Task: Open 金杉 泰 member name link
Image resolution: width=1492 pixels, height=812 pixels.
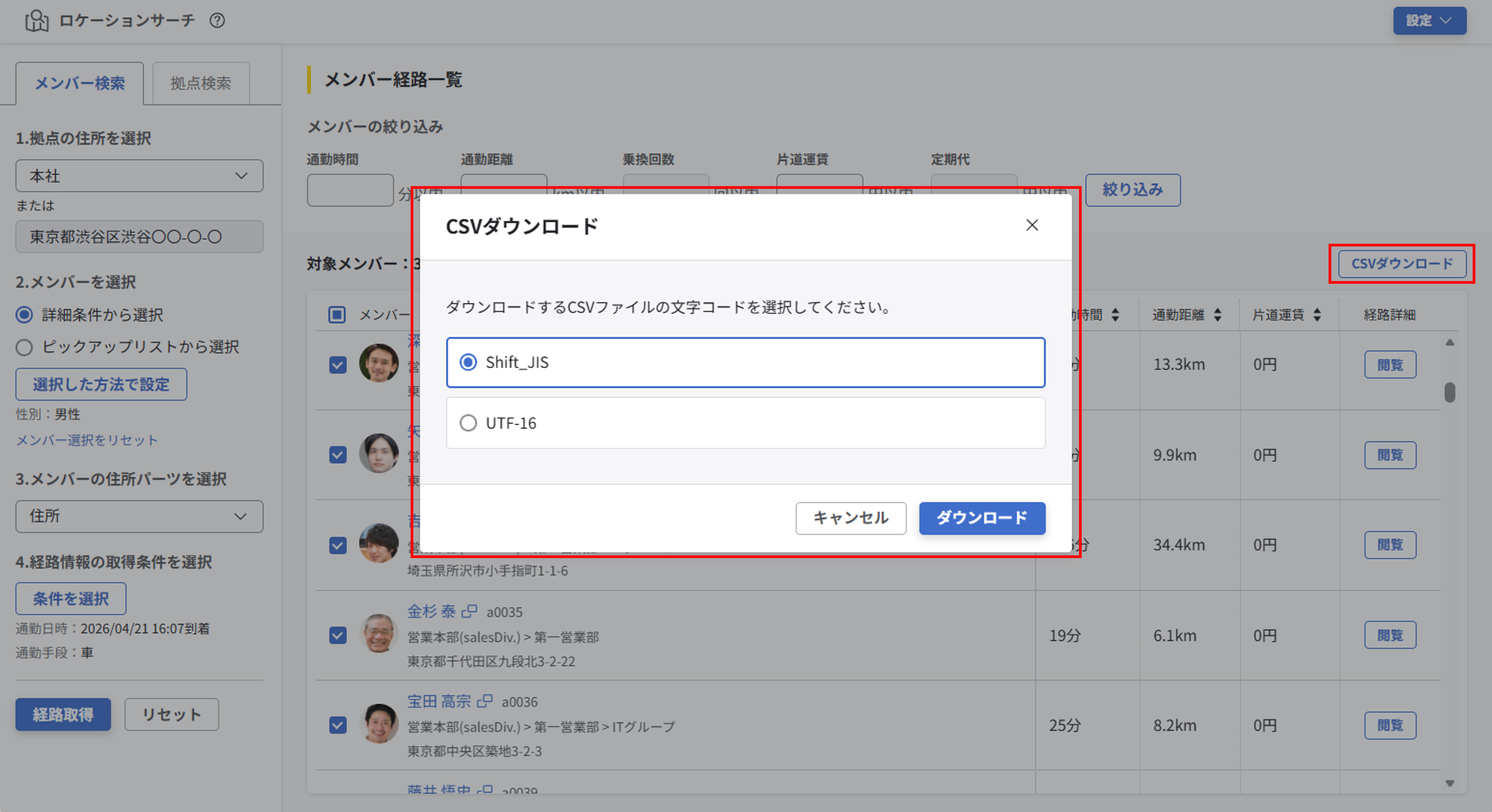Action: click(432, 611)
